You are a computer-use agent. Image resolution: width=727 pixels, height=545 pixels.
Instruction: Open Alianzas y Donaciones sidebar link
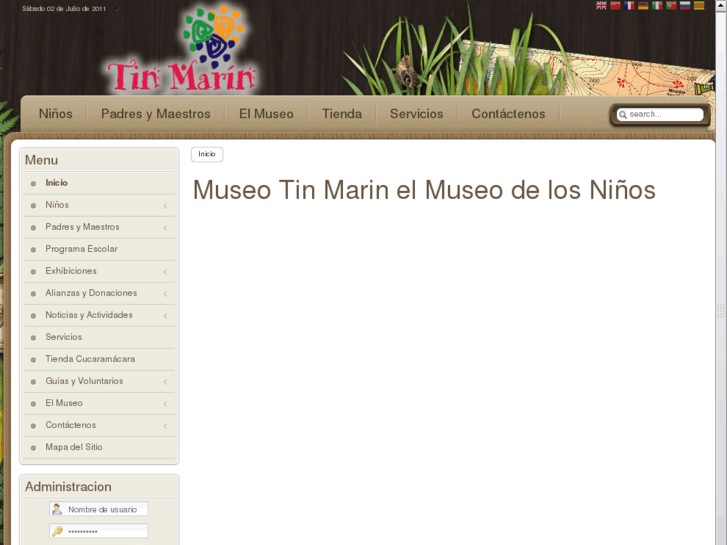tap(91, 293)
